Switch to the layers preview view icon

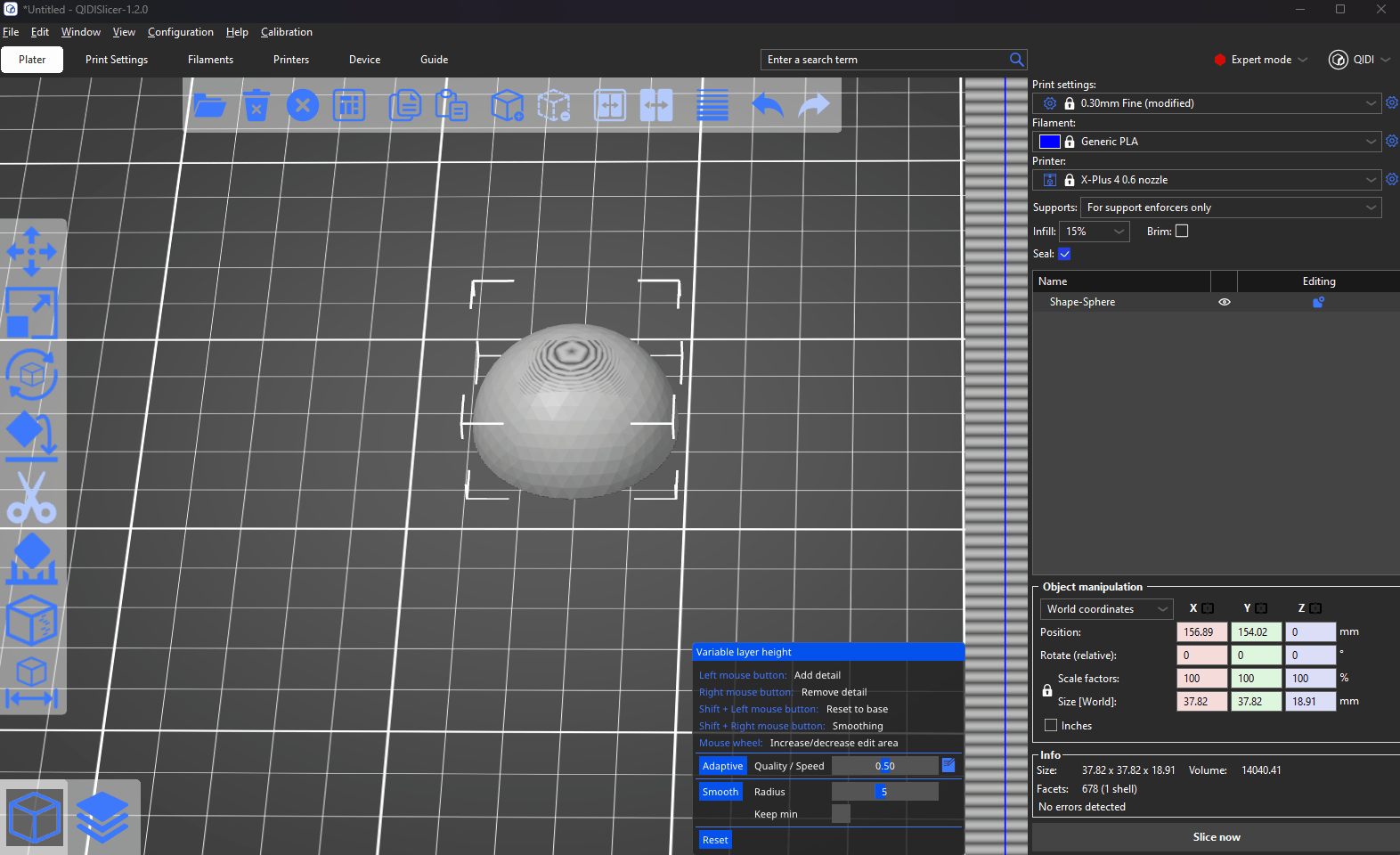102,817
